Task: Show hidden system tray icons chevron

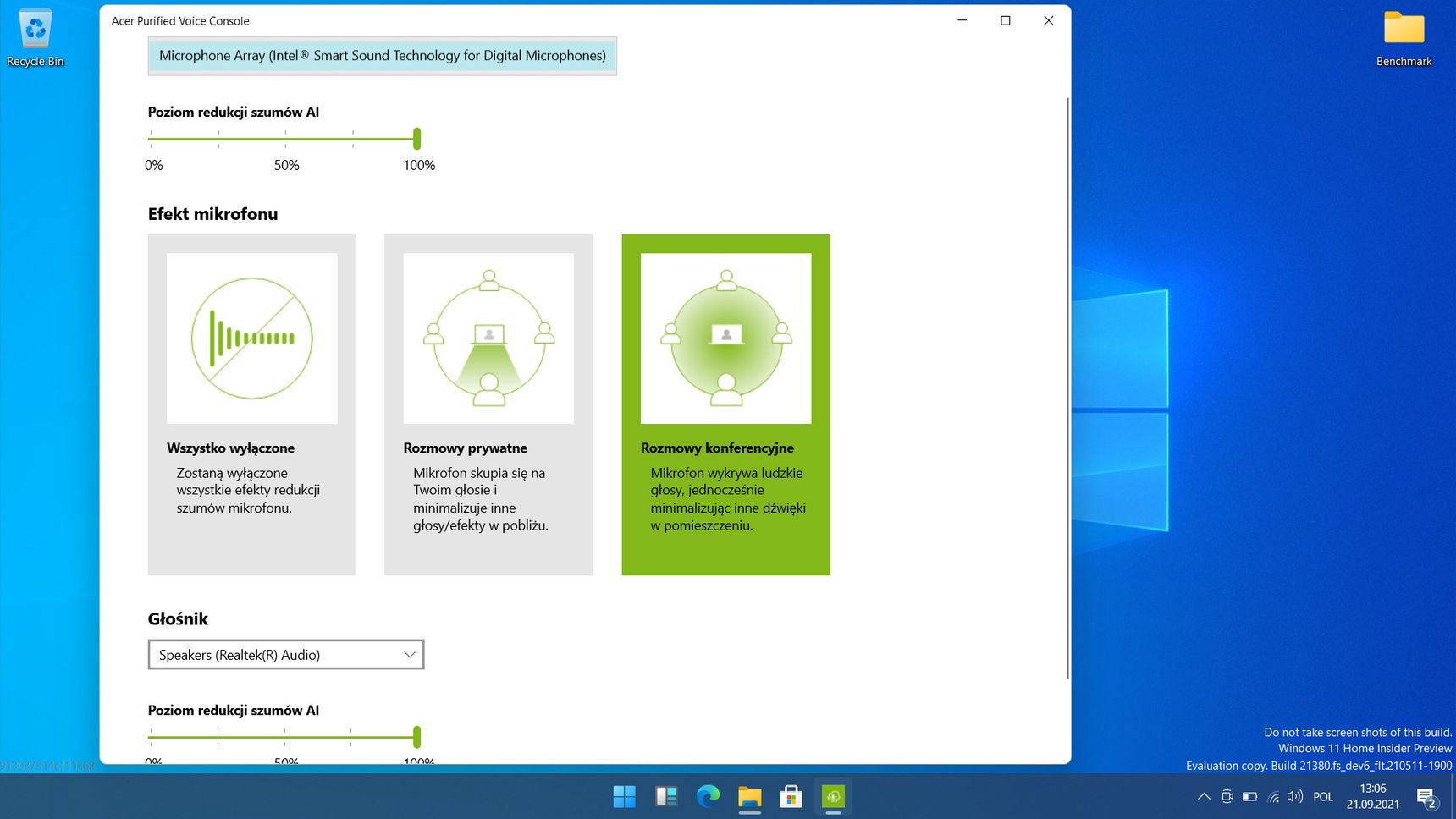Action: (1204, 796)
